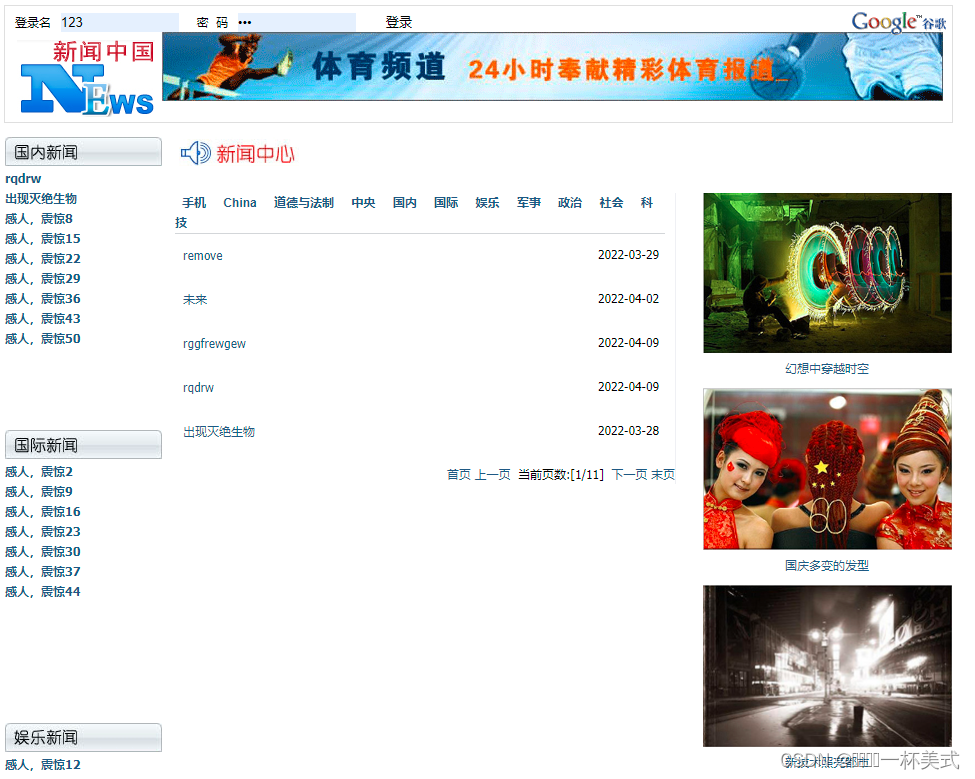Click the 登录 login button
975x779 pixels.
coord(399,22)
